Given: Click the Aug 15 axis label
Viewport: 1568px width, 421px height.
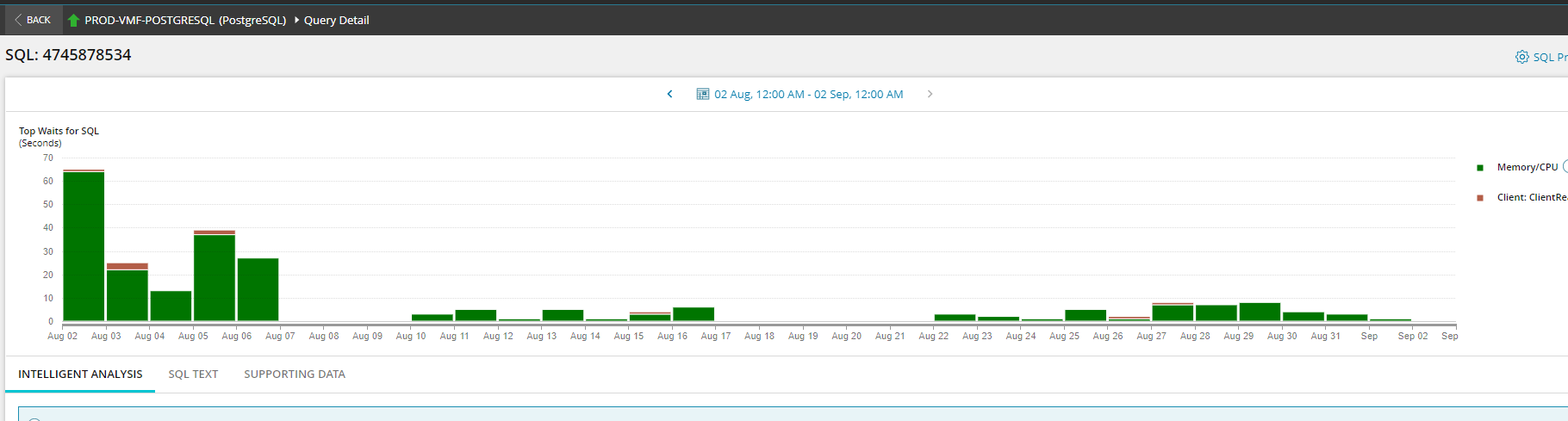Looking at the screenshot, I should point(629,336).
